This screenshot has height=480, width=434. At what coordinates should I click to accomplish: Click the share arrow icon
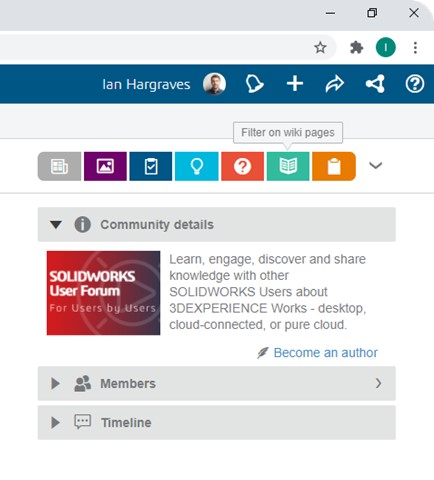335,84
